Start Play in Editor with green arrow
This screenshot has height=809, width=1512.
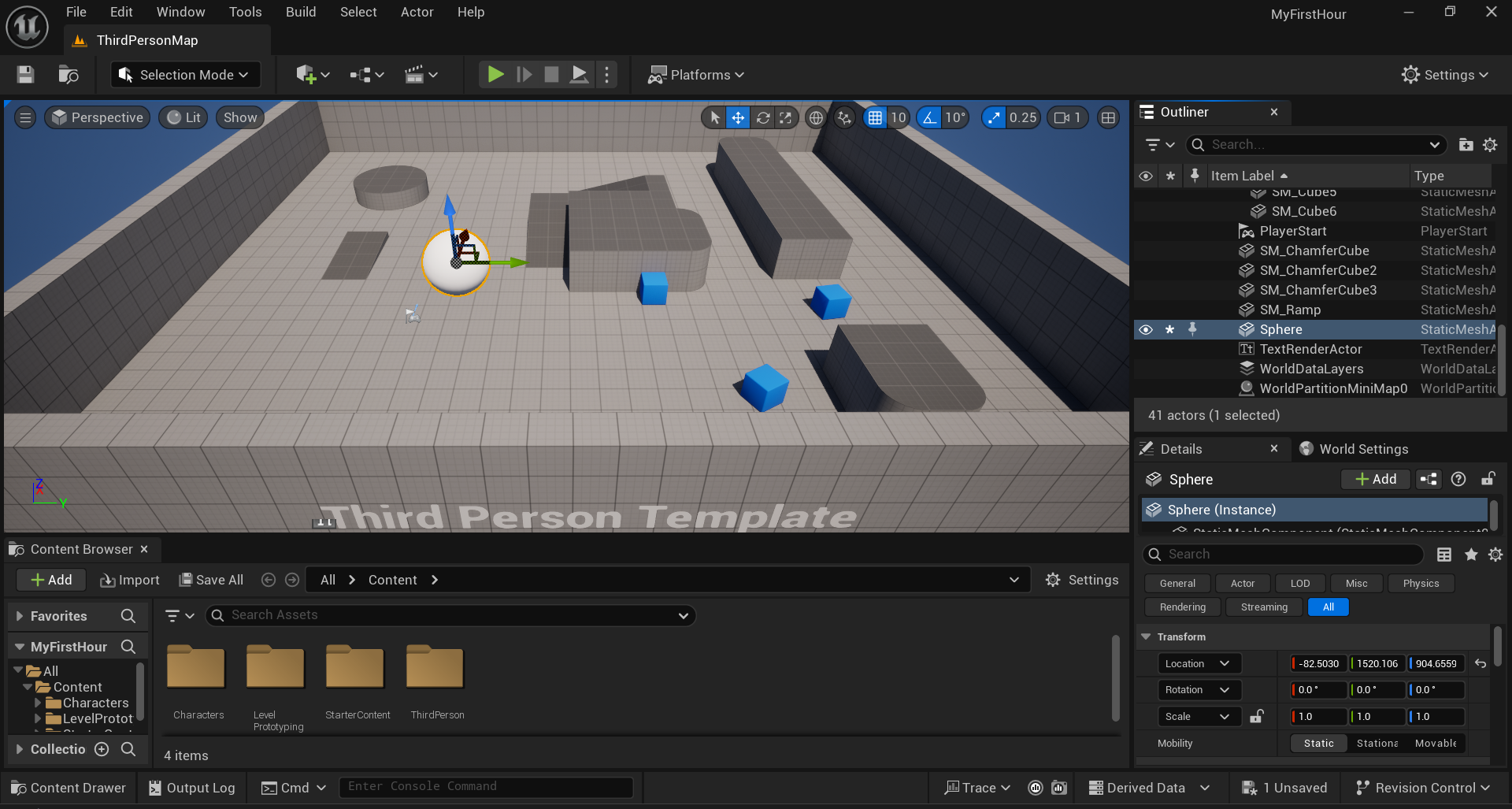495,75
